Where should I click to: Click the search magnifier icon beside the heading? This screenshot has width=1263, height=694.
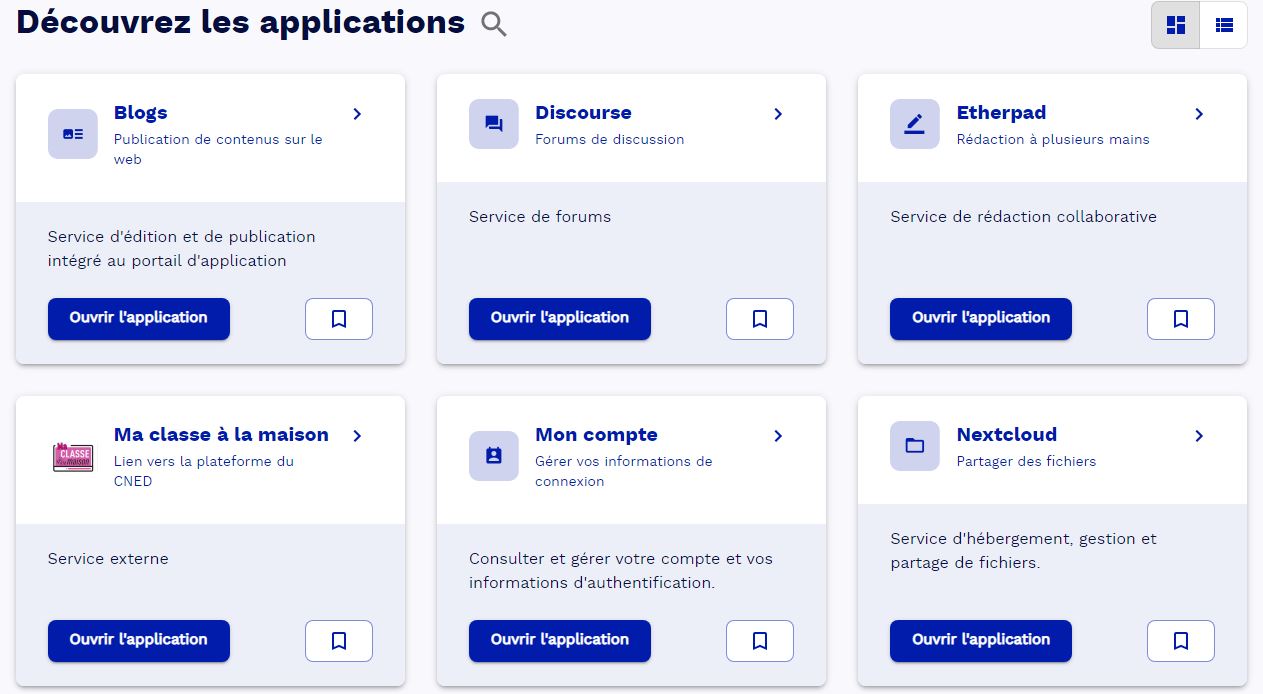click(494, 24)
